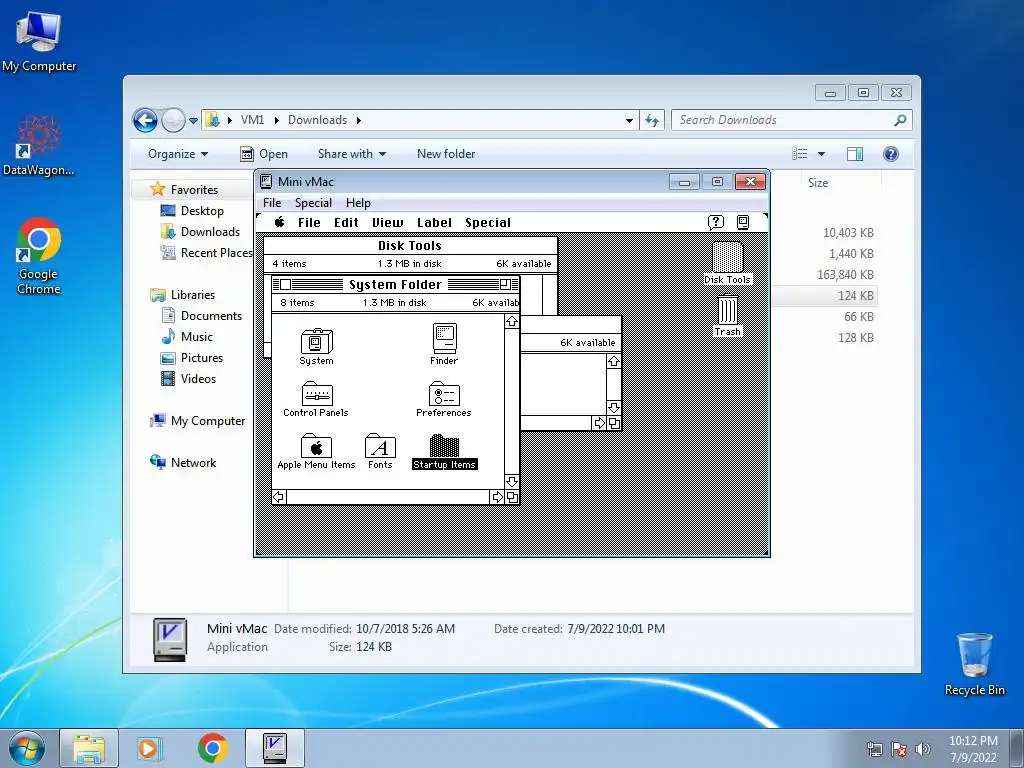Expand the address bar history dropdown
The height and width of the screenshot is (768, 1024).
point(629,121)
